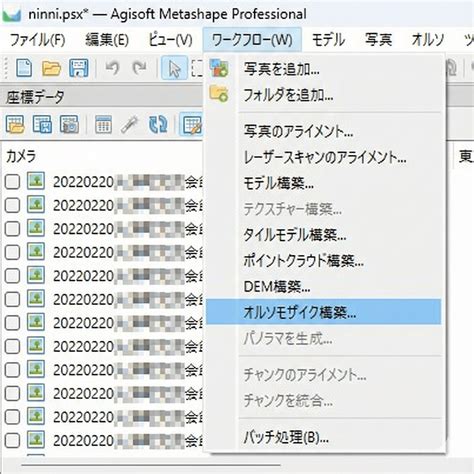This screenshot has width=474, height=474.
Task: Open the オルソ menu
Action: pyautogui.click(x=428, y=40)
